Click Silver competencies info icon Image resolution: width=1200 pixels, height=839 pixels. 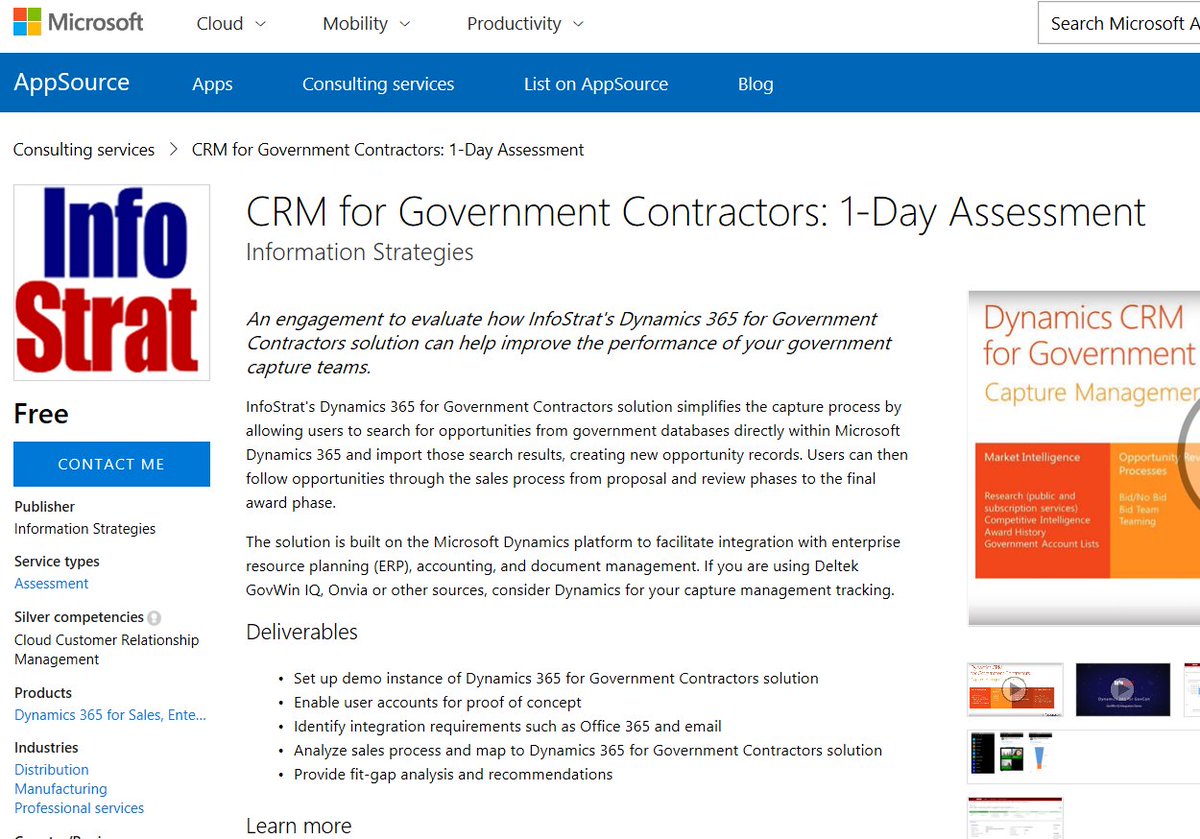[154, 618]
